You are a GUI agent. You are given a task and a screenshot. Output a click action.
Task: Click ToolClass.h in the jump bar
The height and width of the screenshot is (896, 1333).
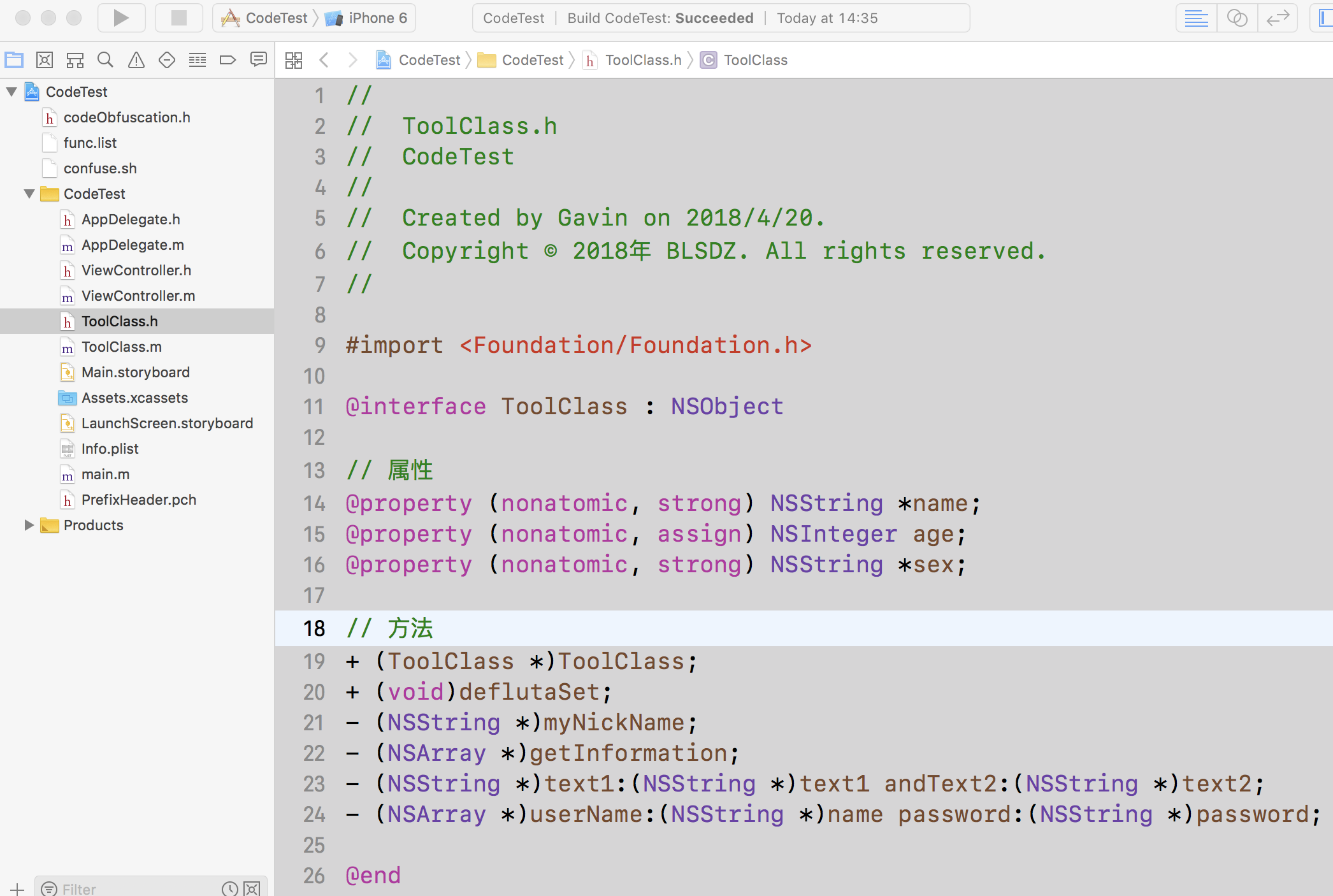pyautogui.click(x=642, y=61)
